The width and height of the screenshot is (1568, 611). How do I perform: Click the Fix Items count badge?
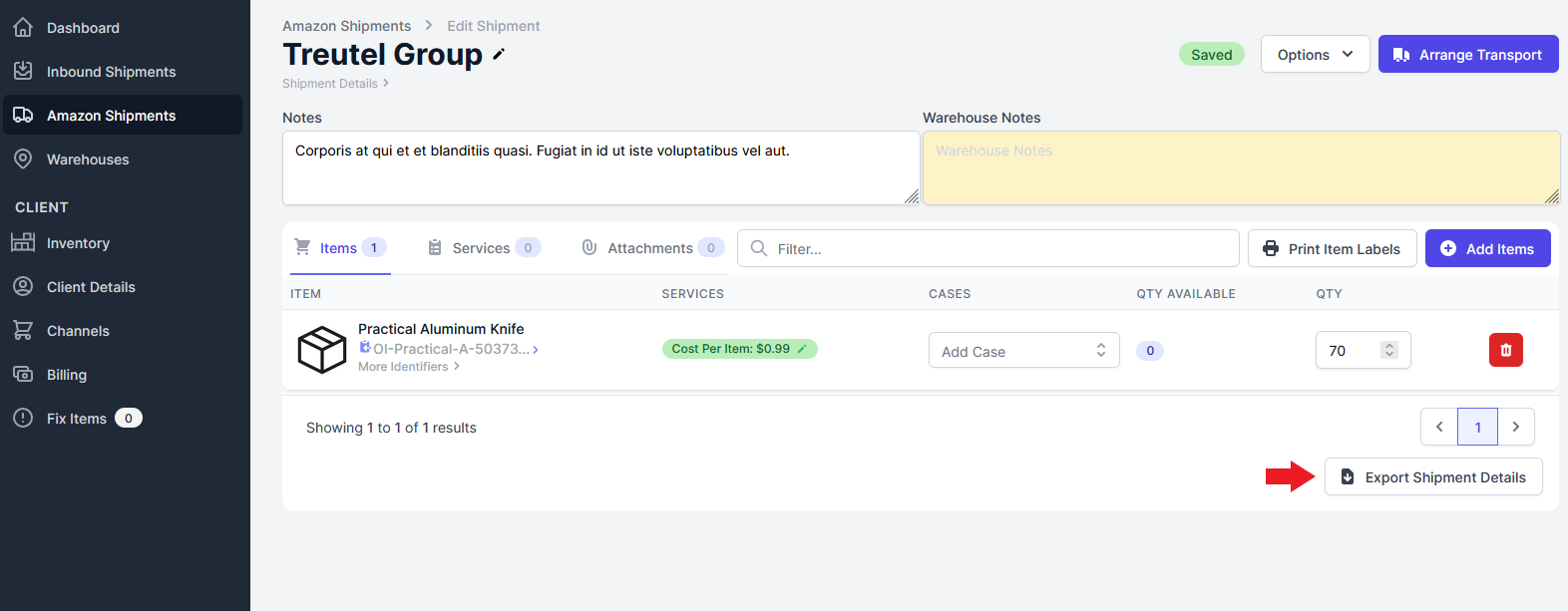click(x=129, y=419)
